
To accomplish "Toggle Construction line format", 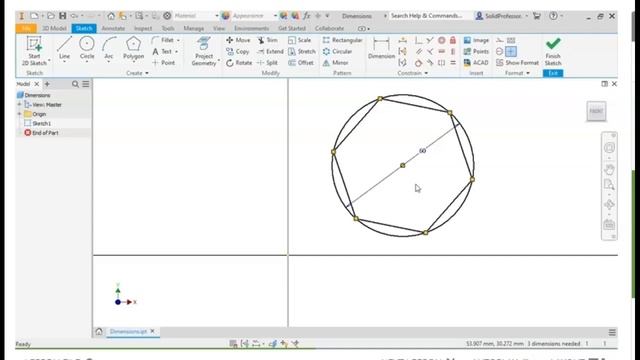I will pyautogui.click(x=500, y=40).
